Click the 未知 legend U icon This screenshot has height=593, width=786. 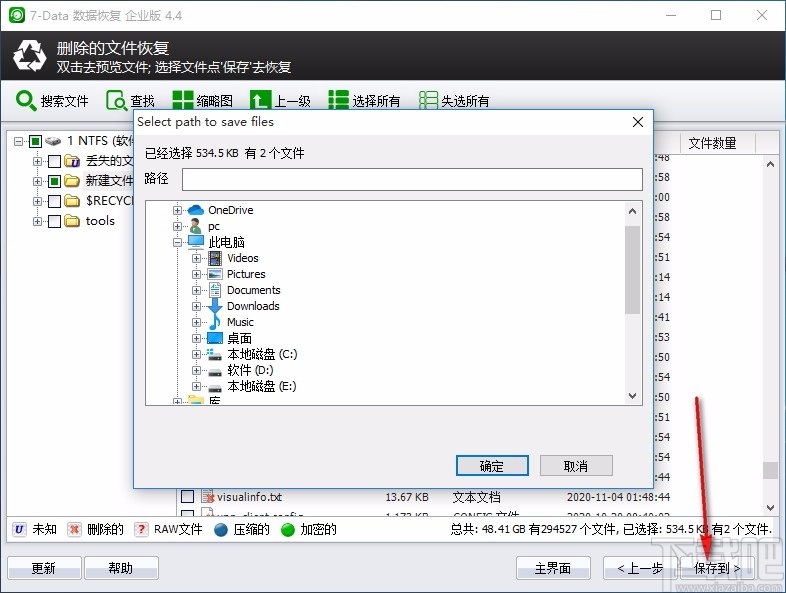point(19,529)
